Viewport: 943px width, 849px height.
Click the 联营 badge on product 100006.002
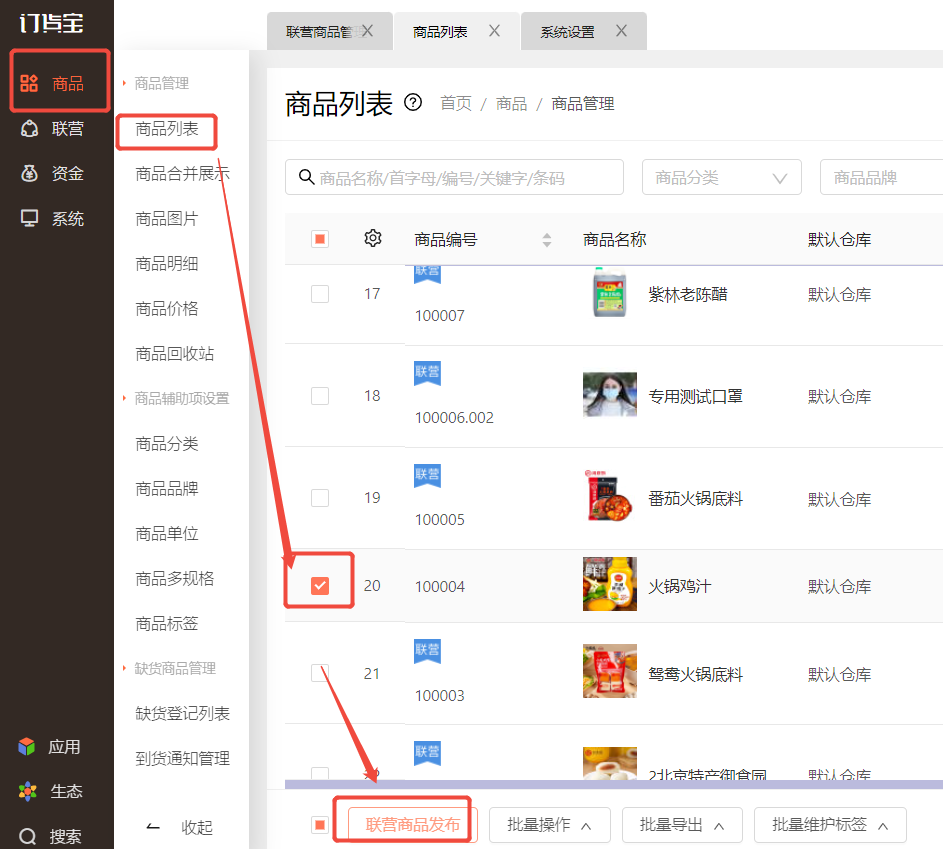pyautogui.click(x=428, y=373)
